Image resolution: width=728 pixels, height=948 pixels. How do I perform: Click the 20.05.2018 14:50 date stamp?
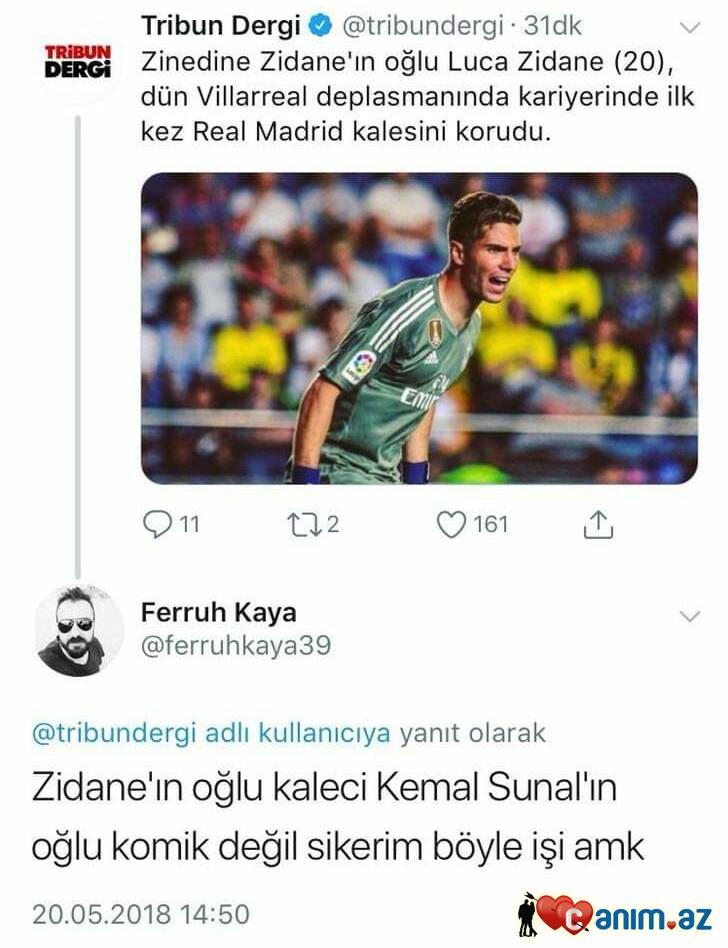(140, 913)
